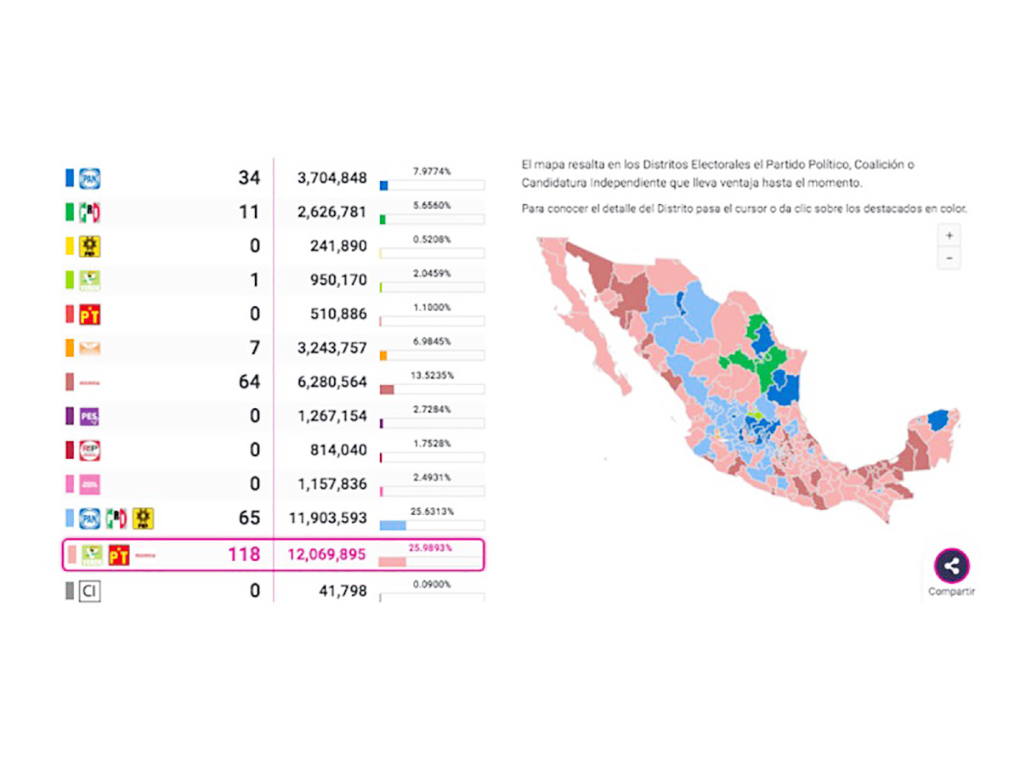Click the red RSP party logo
The image size is (1020, 765).
[x=90, y=450]
